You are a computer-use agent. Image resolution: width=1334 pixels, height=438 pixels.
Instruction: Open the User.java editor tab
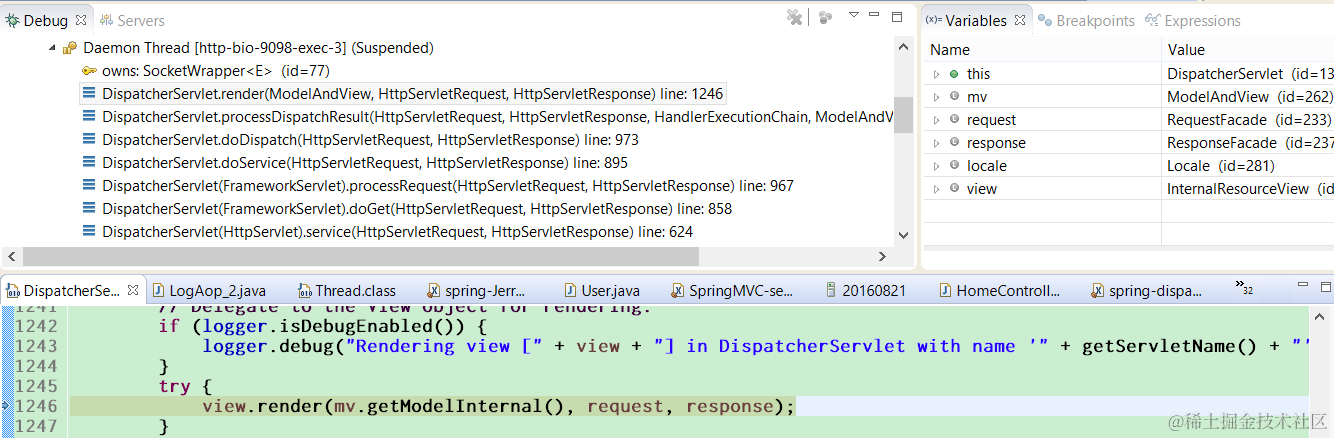click(601, 291)
